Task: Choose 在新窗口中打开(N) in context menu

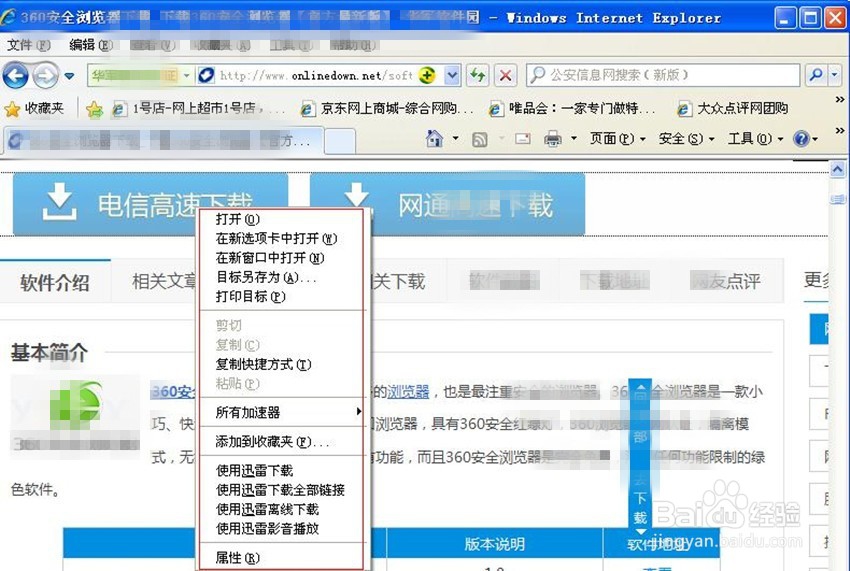Action: coord(281,258)
